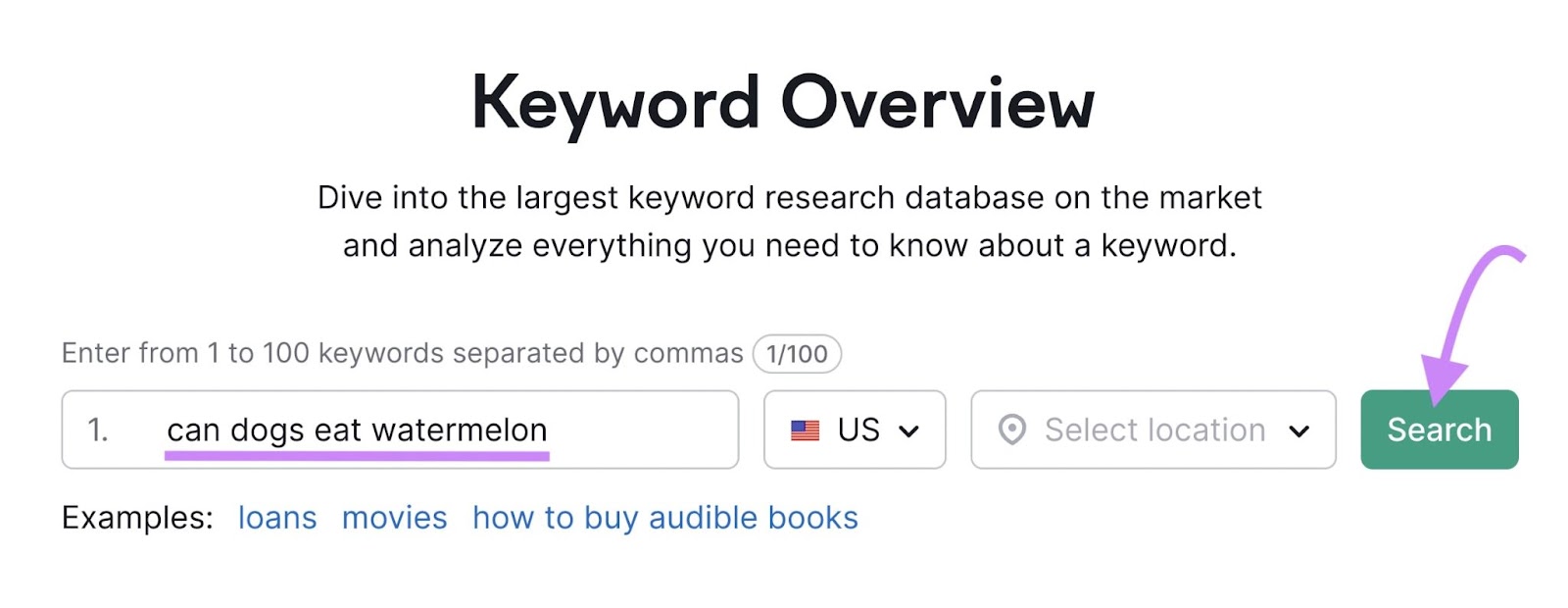The width and height of the screenshot is (1568, 608).
Task: Open the US database region picker
Action: (x=854, y=430)
